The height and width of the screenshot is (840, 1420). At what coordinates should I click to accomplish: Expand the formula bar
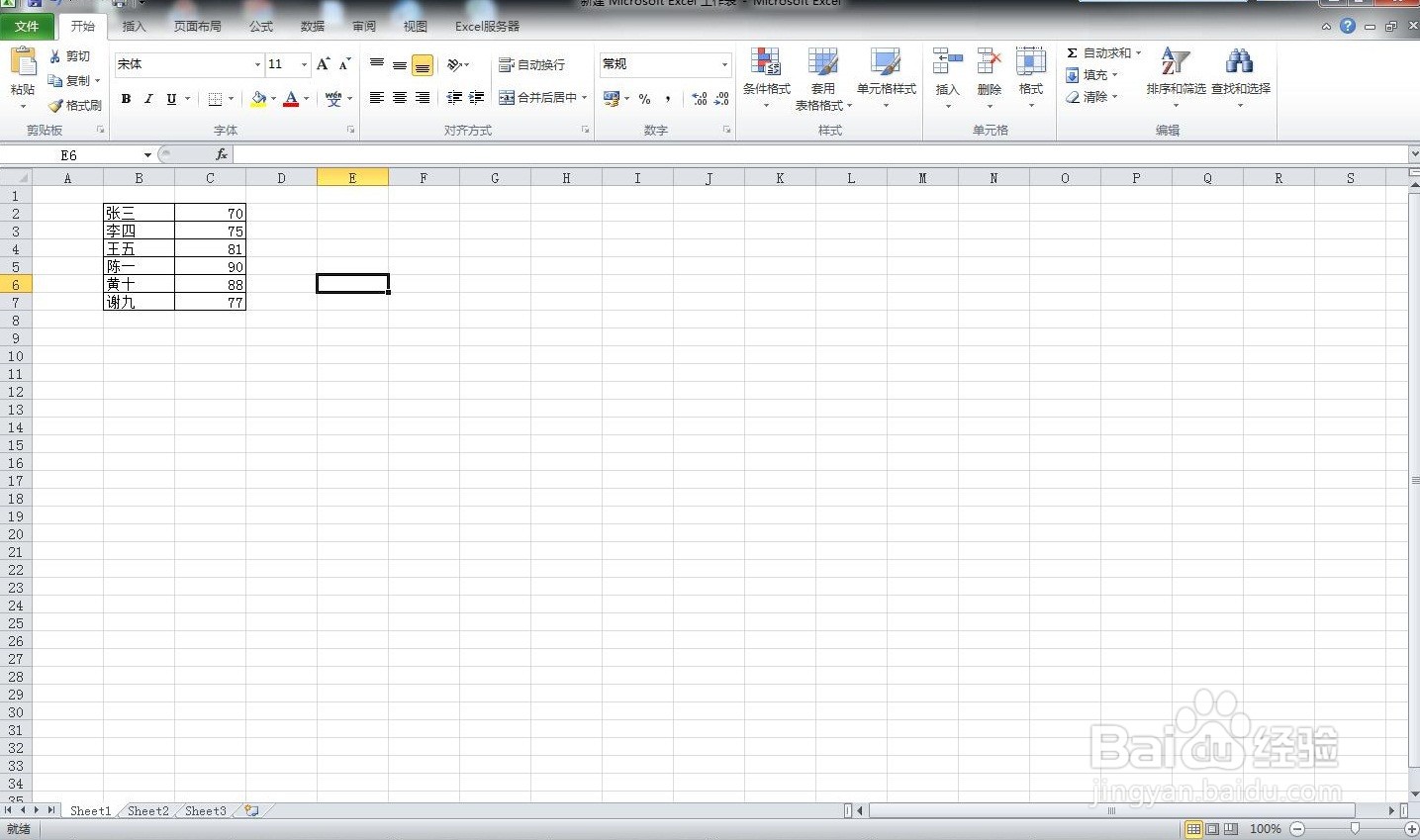point(1413,154)
